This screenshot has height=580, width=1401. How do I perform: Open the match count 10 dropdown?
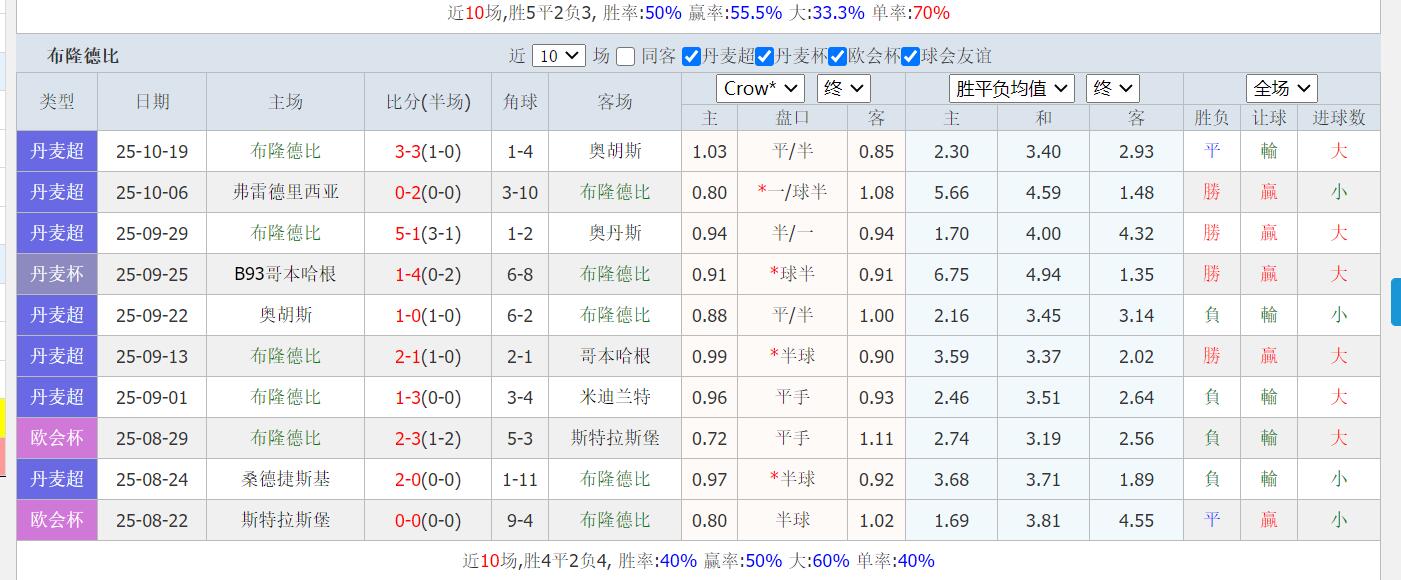[x=558, y=56]
